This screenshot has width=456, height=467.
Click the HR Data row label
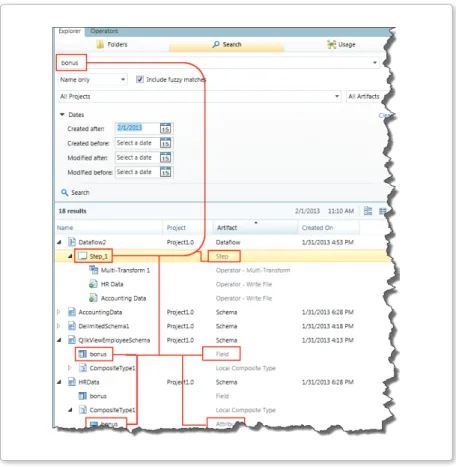point(112,284)
